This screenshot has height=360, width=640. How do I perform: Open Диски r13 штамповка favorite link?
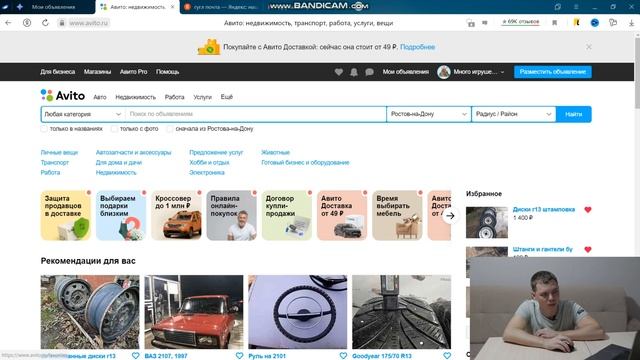tap(544, 209)
